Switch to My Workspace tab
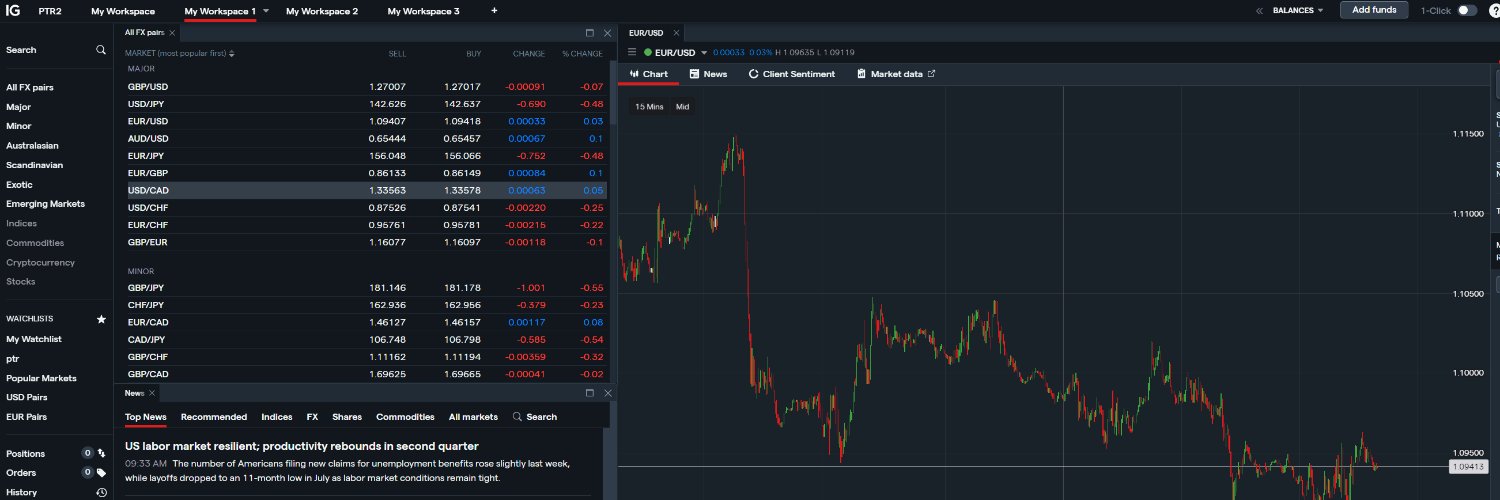Viewport: 1500px width, 500px height. (123, 11)
